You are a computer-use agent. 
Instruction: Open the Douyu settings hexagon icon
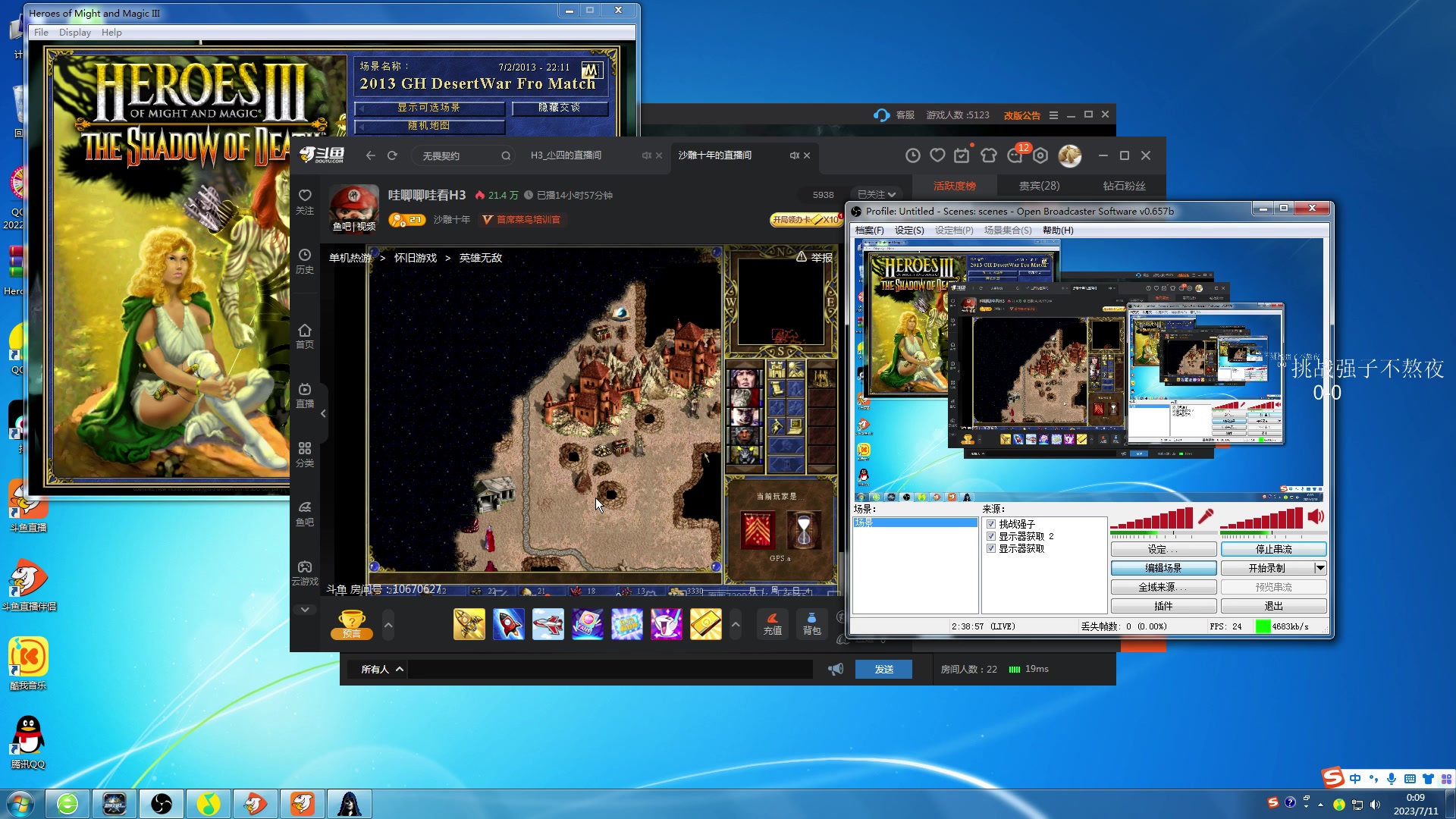click(1040, 155)
